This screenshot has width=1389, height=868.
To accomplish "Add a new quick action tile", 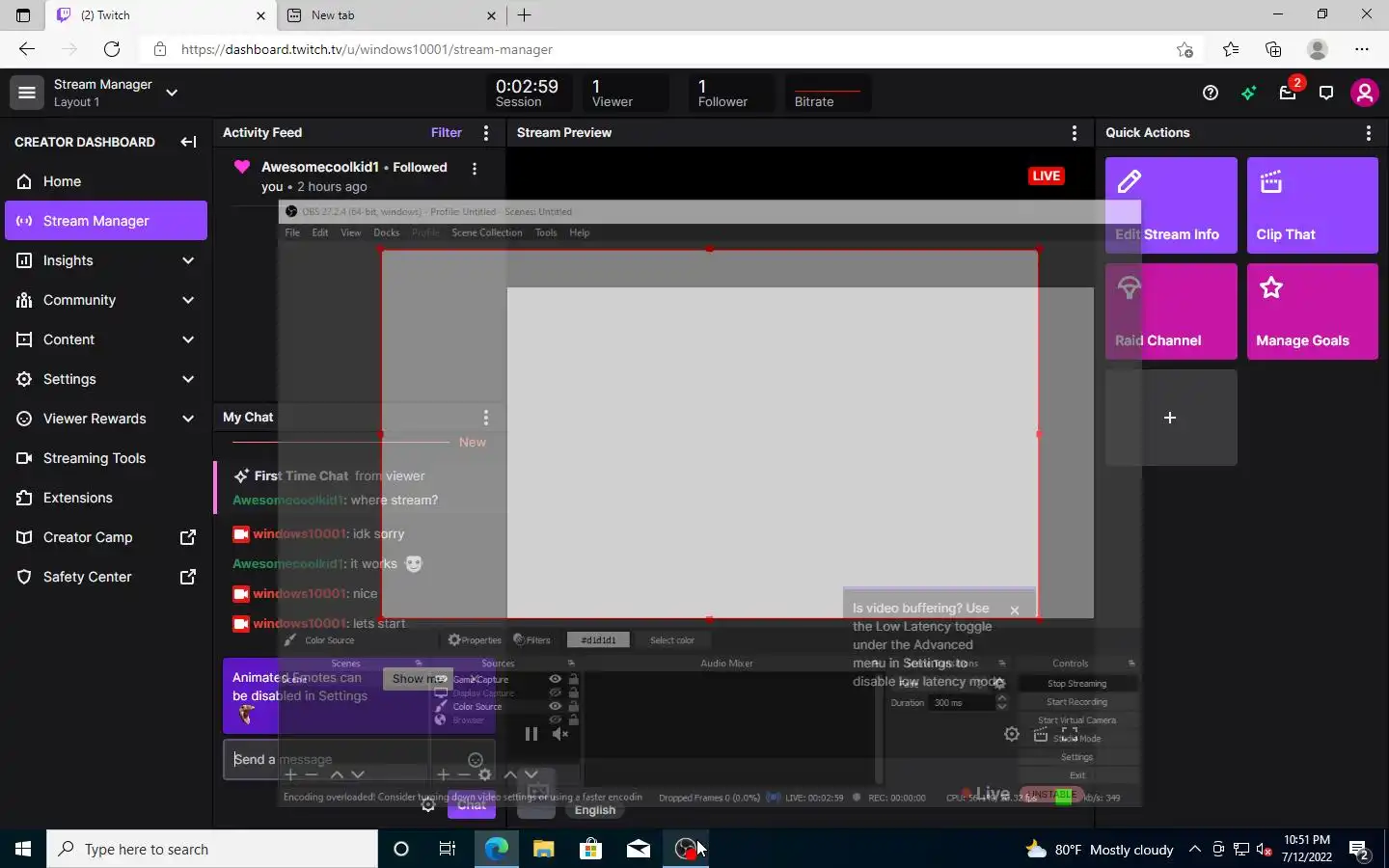I will (x=1171, y=418).
